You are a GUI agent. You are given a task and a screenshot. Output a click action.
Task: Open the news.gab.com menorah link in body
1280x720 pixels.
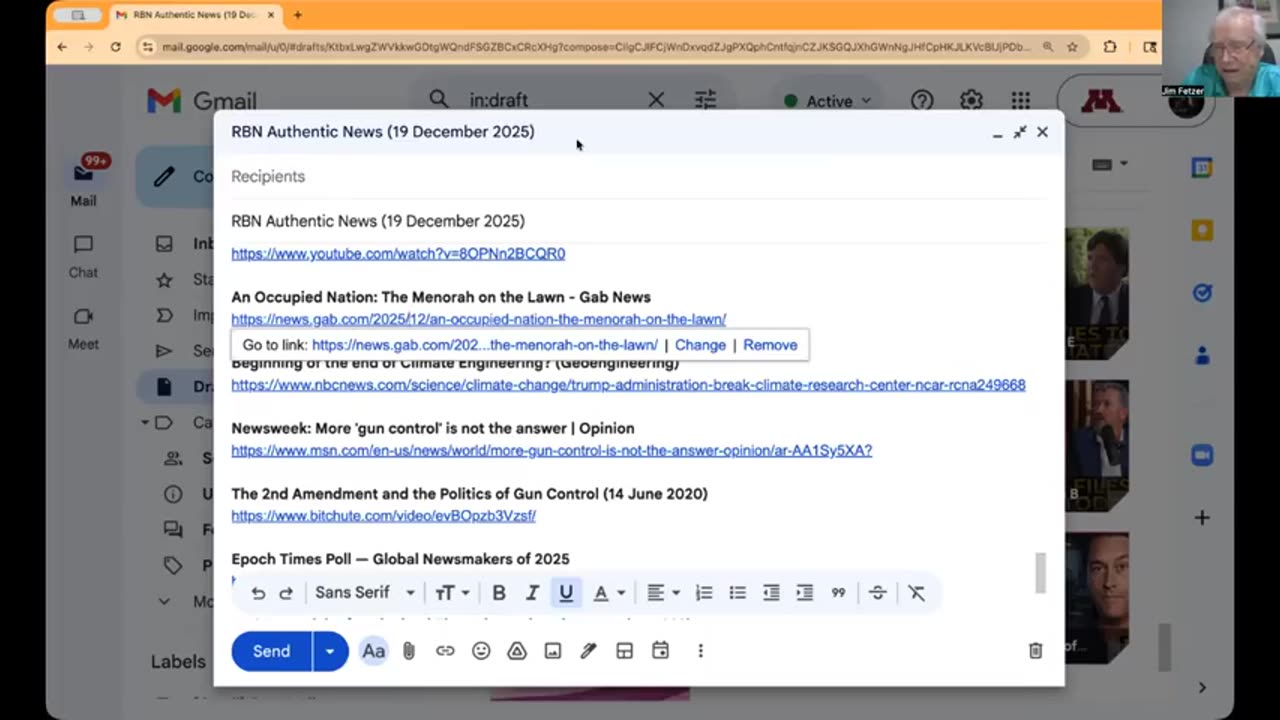coord(478,320)
